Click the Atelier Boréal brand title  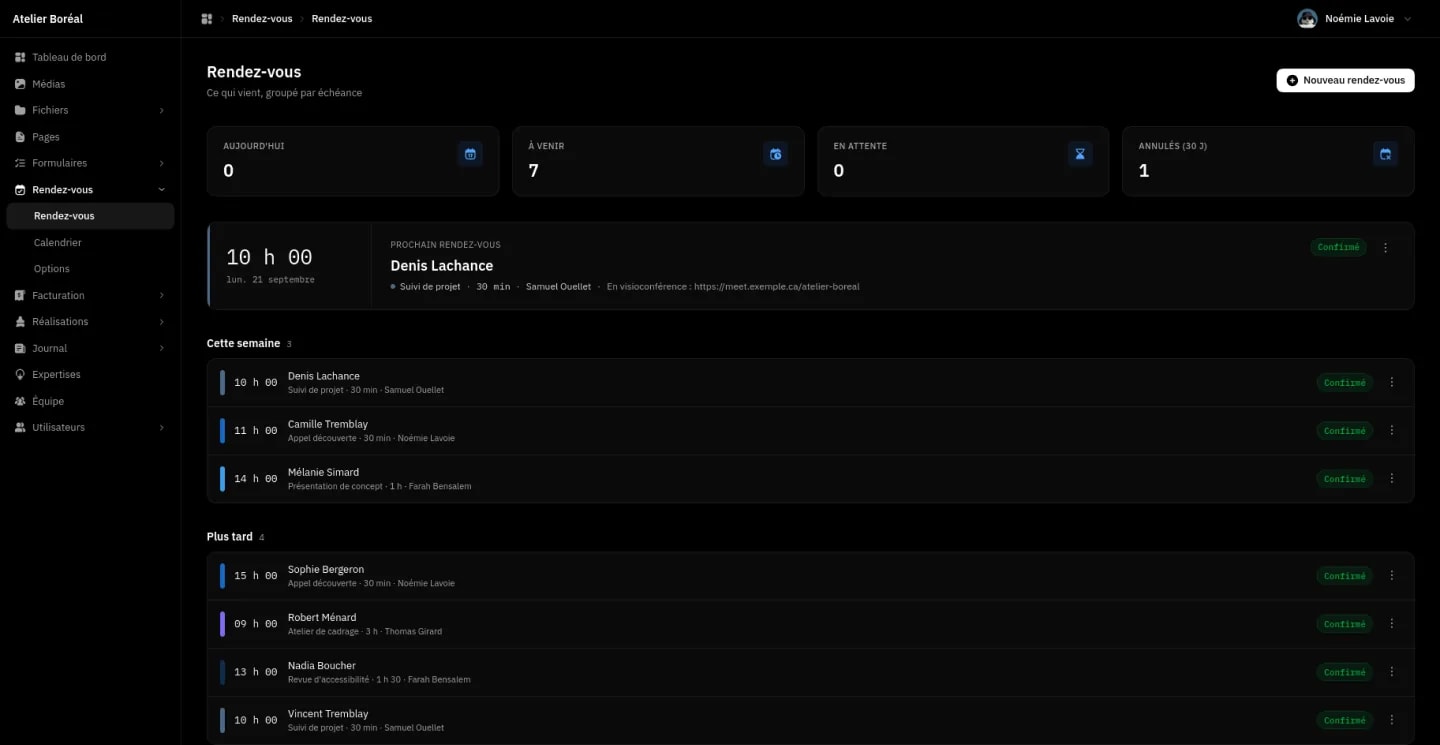pyautogui.click(x=50, y=18)
